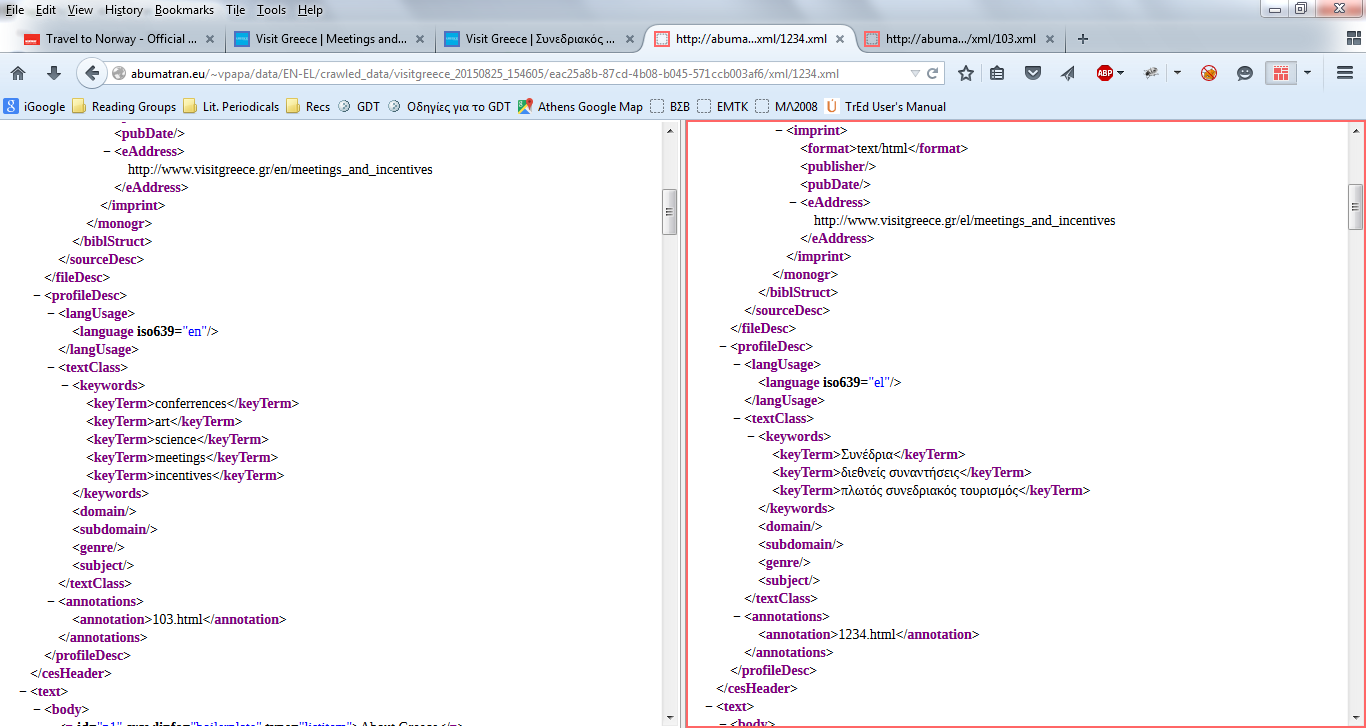Open the Adblock Plus dropdown arrow
Screen dimensions: 1366x728
click(1120, 73)
